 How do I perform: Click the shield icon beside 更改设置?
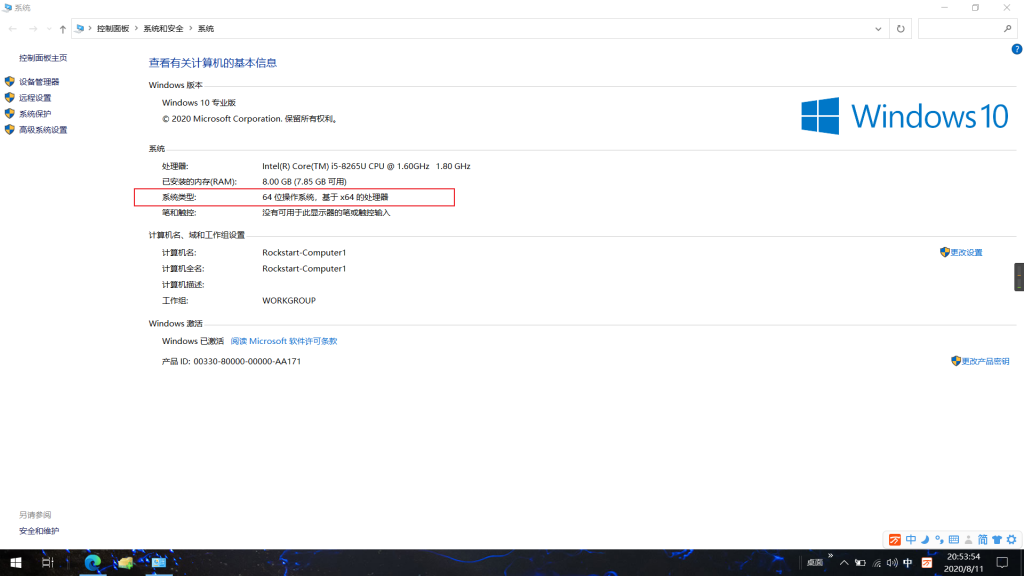944,252
